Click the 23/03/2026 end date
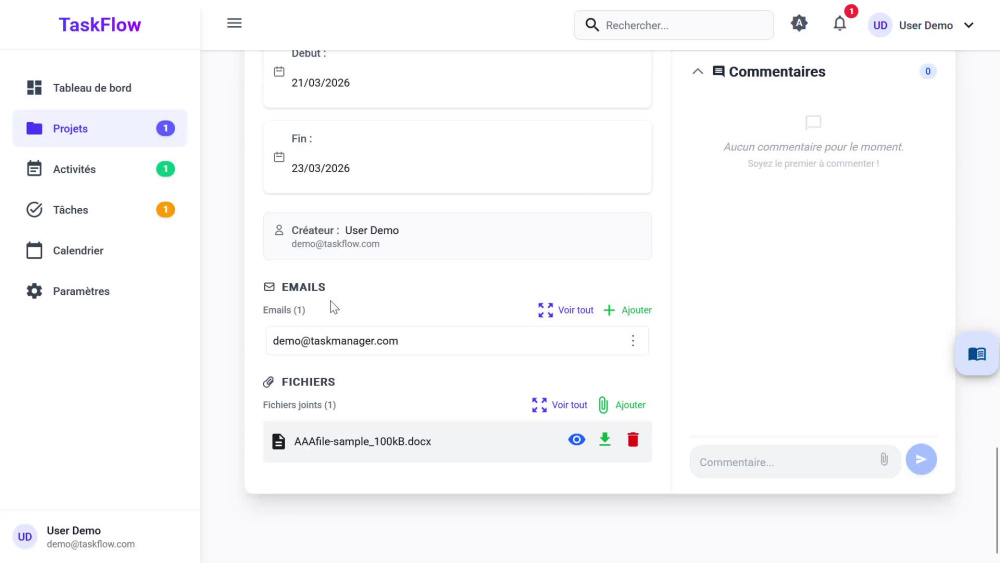 point(321,168)
